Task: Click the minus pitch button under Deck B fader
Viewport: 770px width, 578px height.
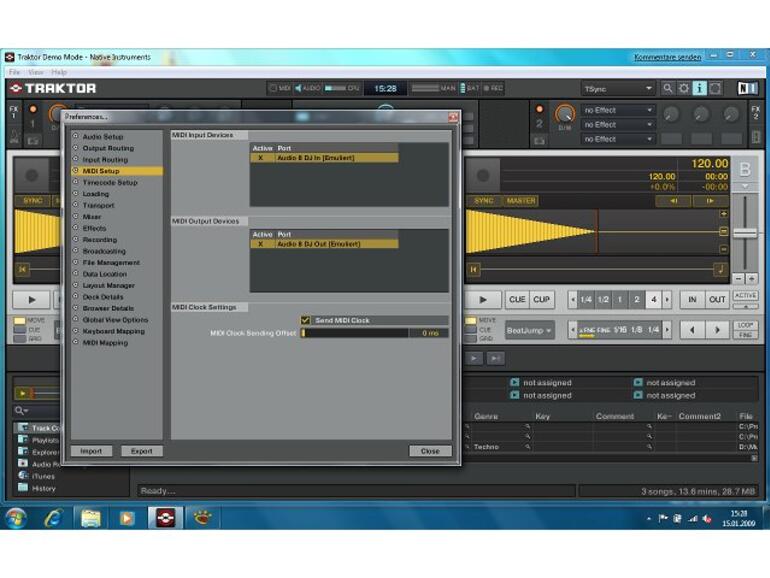Action: click(x=738, y=278)
